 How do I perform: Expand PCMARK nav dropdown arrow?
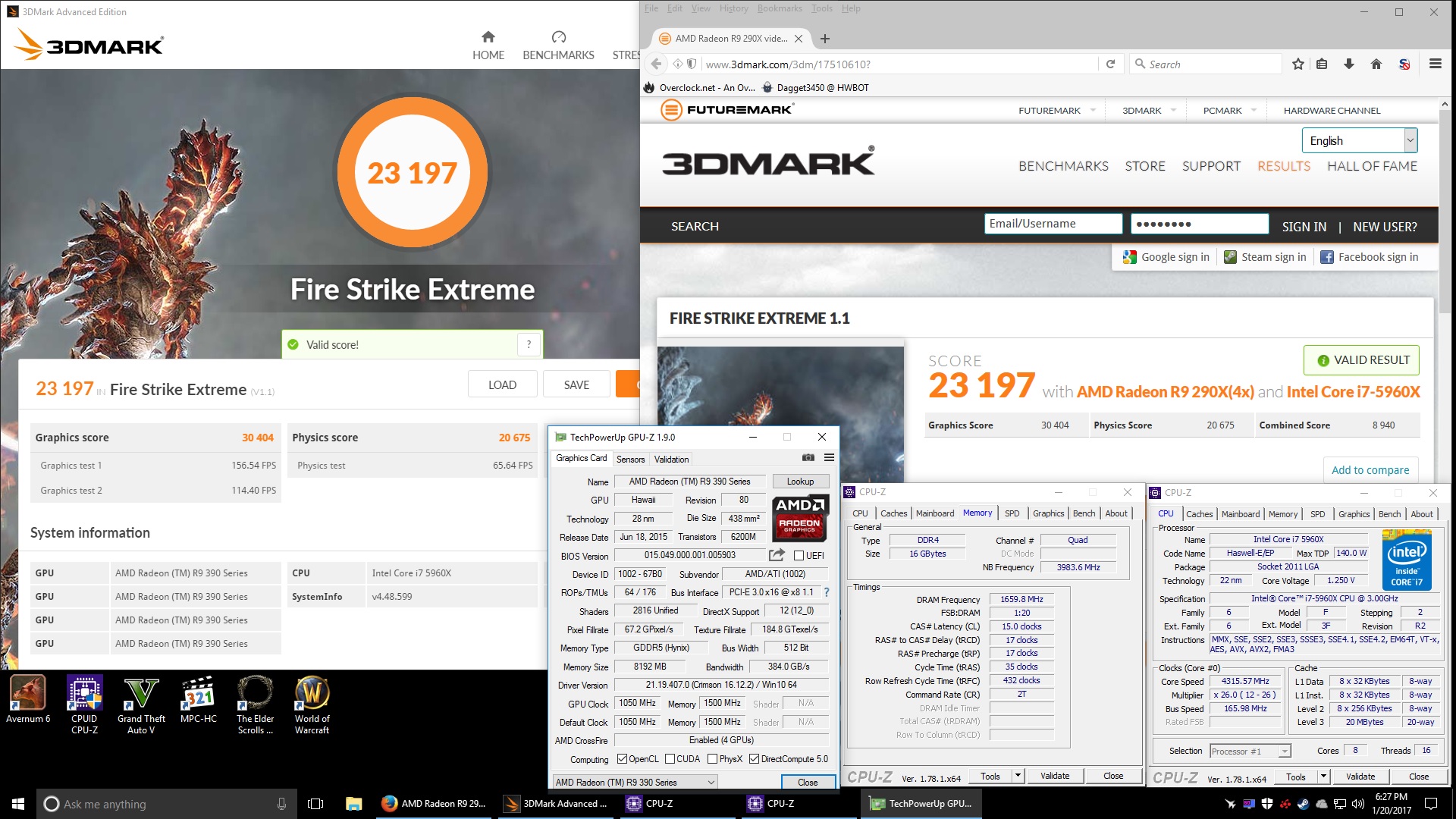pyautogui.click(x=1254, y=110)
